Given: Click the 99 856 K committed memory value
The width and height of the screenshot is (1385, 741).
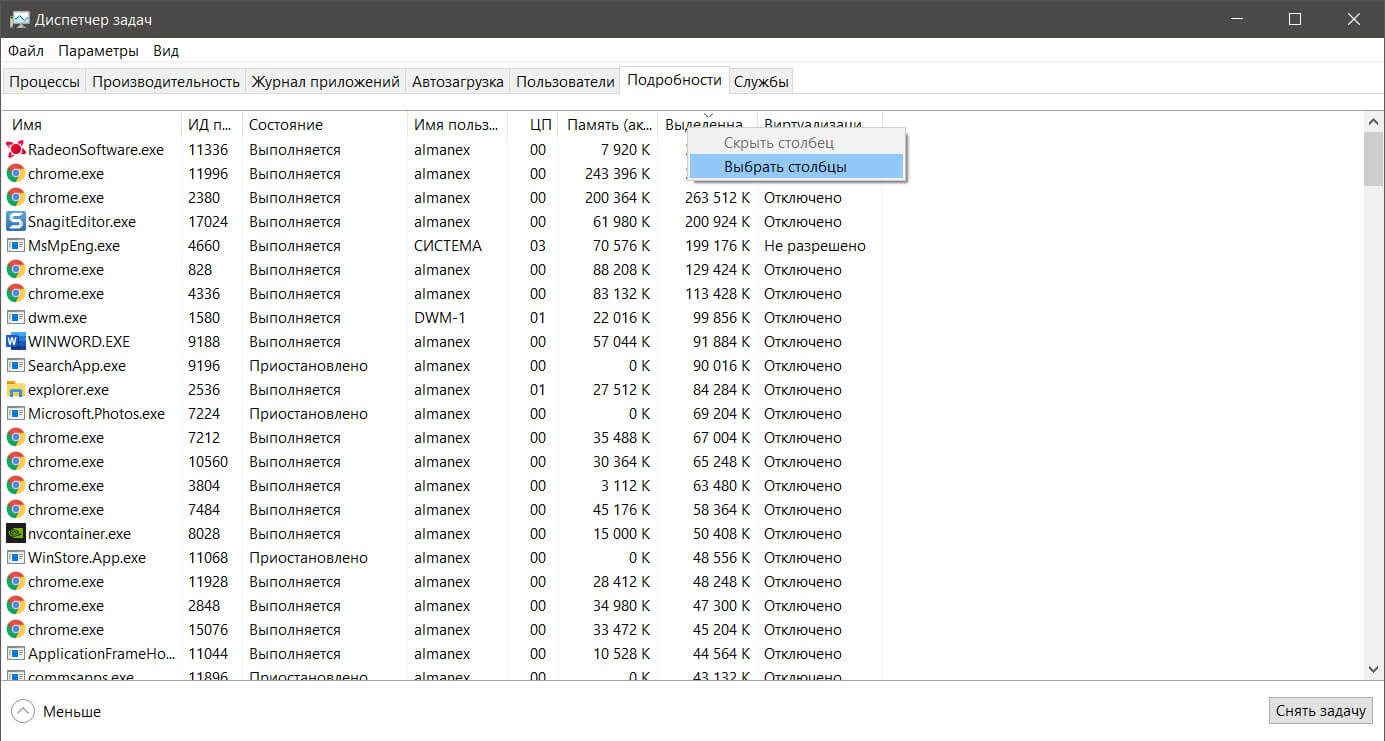Looking at the screenshot, I should tap(722, 318).
